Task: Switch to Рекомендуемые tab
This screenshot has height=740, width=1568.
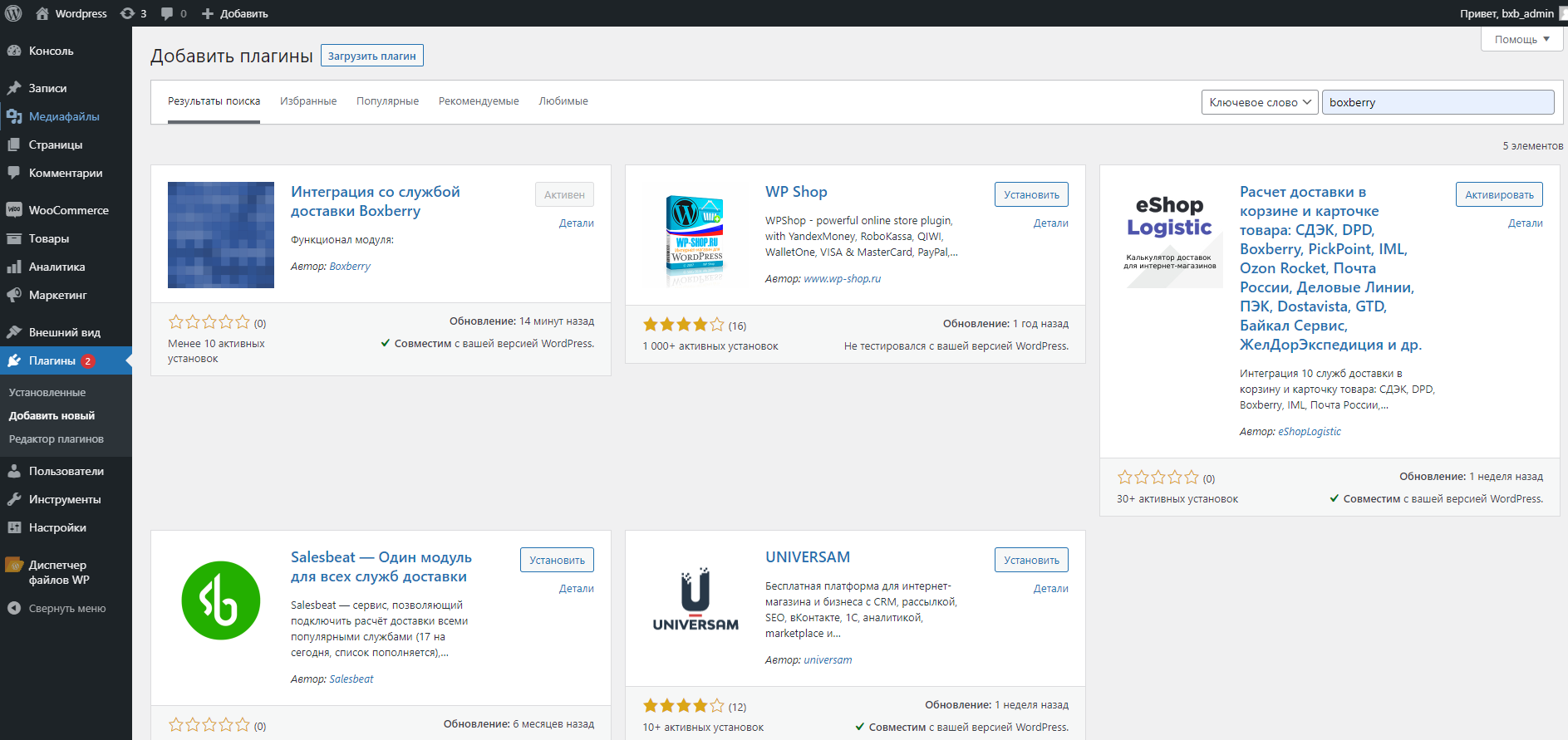Action: [479, 101]
